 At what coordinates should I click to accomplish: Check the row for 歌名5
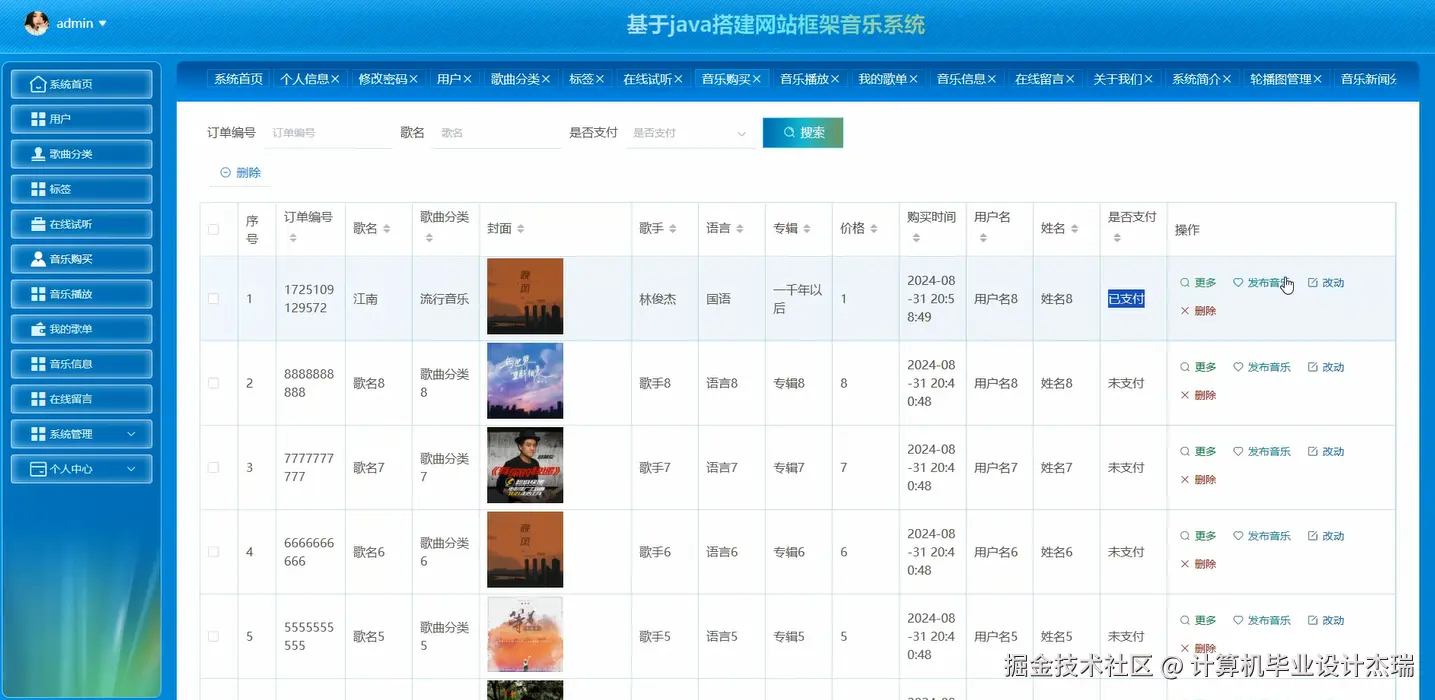pyautogui.click(x=213, y=636)
